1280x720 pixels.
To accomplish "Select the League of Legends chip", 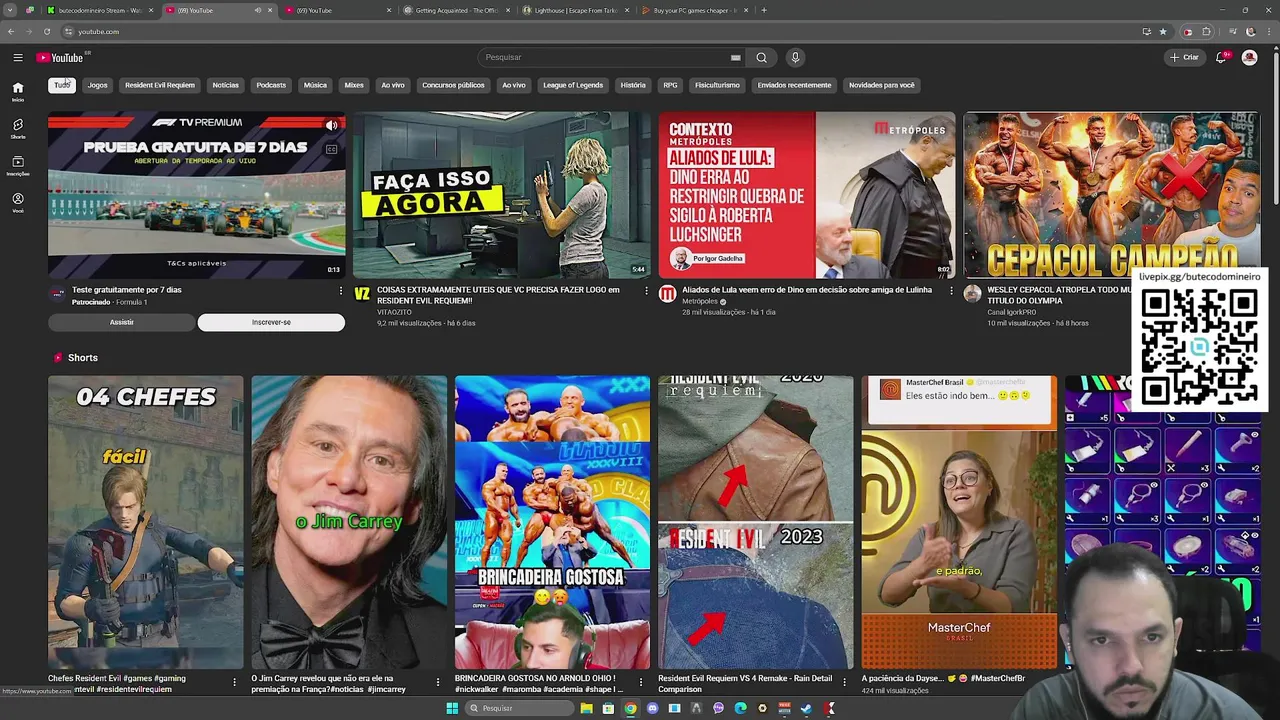I will 573,85.
